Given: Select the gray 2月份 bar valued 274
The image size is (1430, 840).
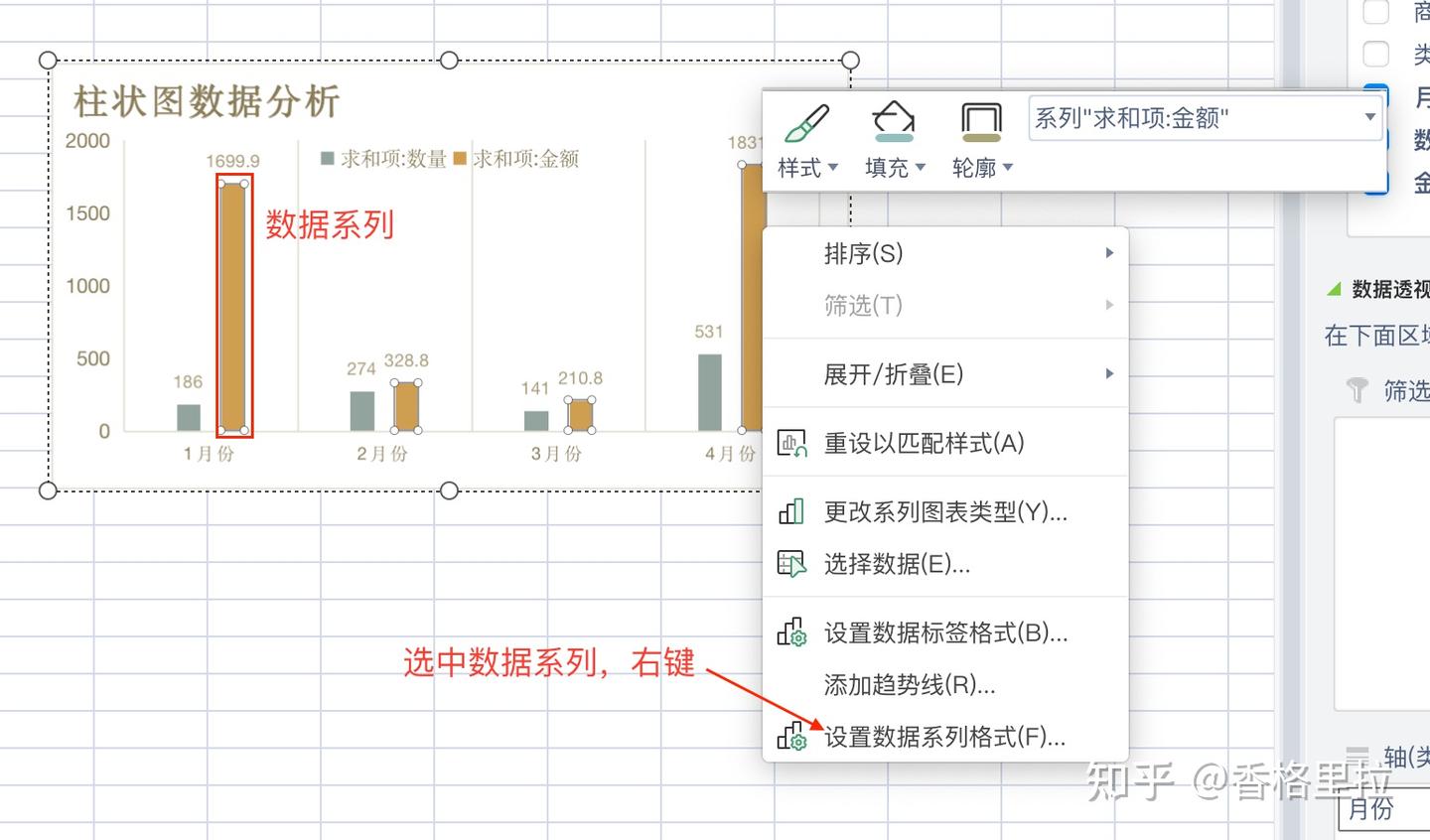Looking at the screenshot, I should click(362, 411).
